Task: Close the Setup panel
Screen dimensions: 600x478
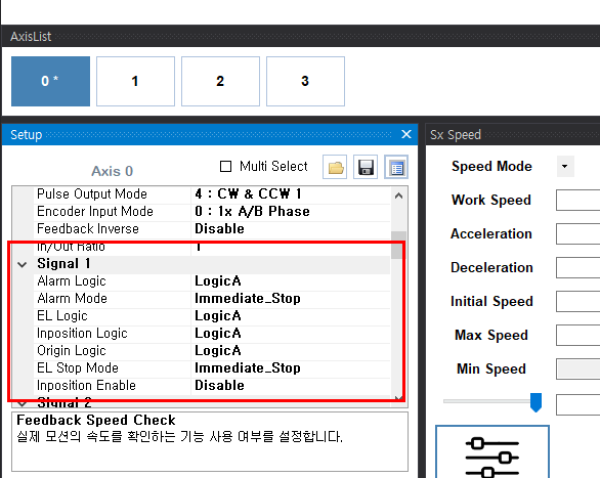Action: click(x=406, y=134)
